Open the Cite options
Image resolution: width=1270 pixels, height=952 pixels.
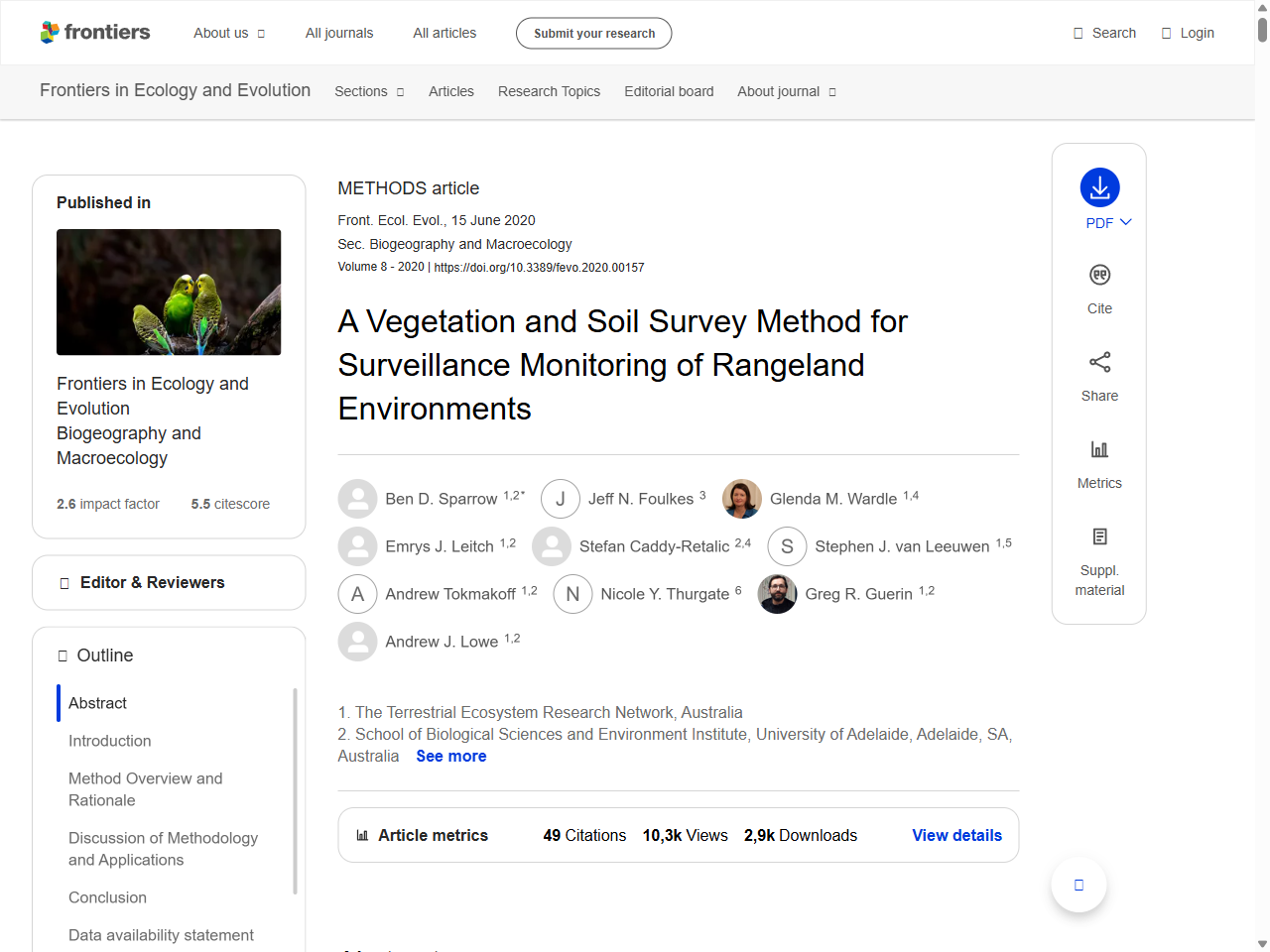tap(1099, 288)
